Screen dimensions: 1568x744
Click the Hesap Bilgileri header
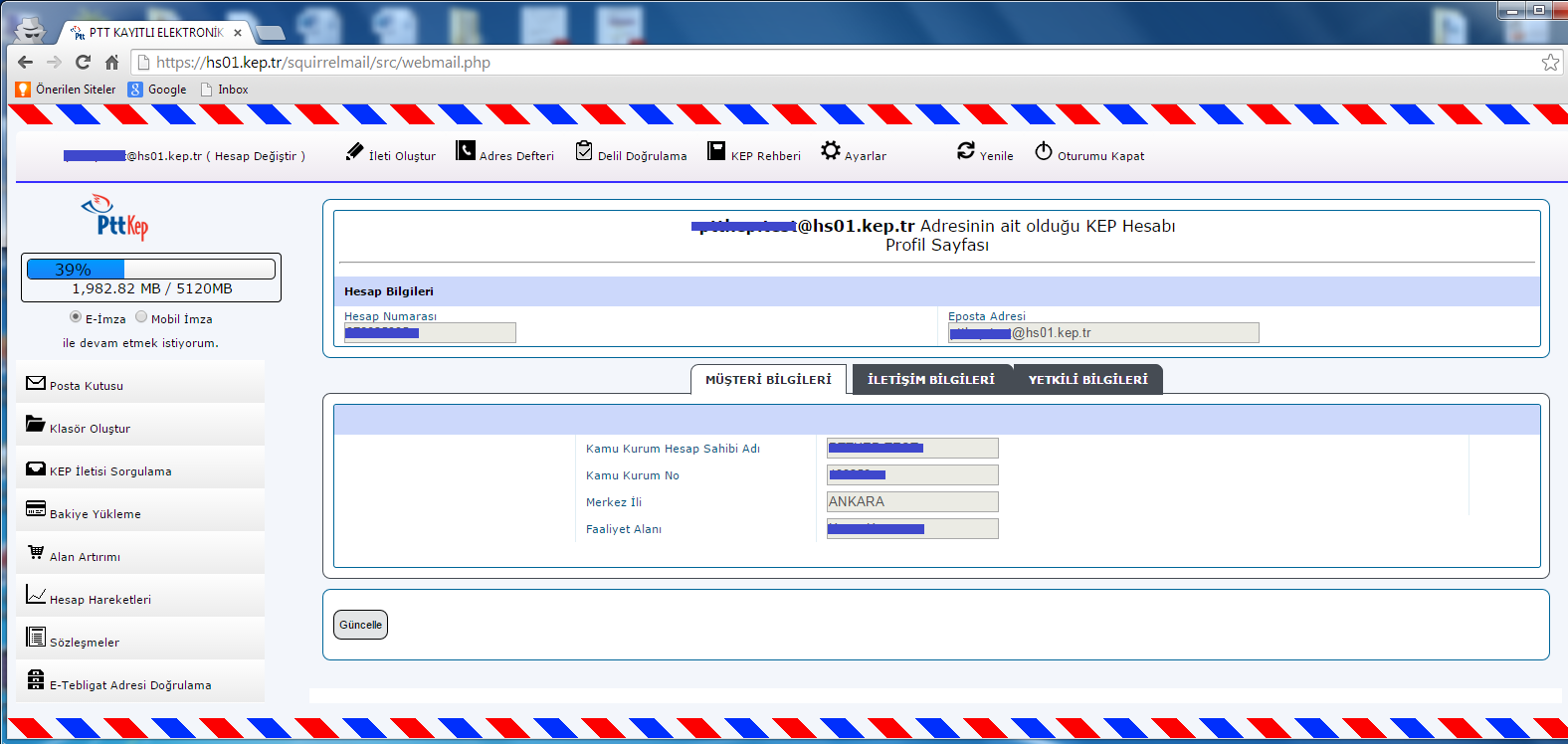389,291
